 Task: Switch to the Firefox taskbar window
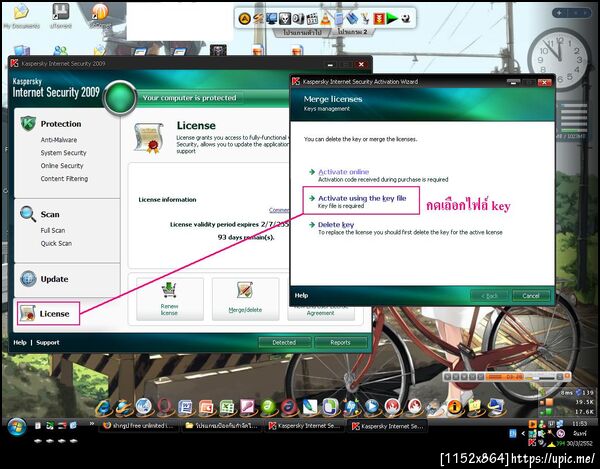[139, 426]
